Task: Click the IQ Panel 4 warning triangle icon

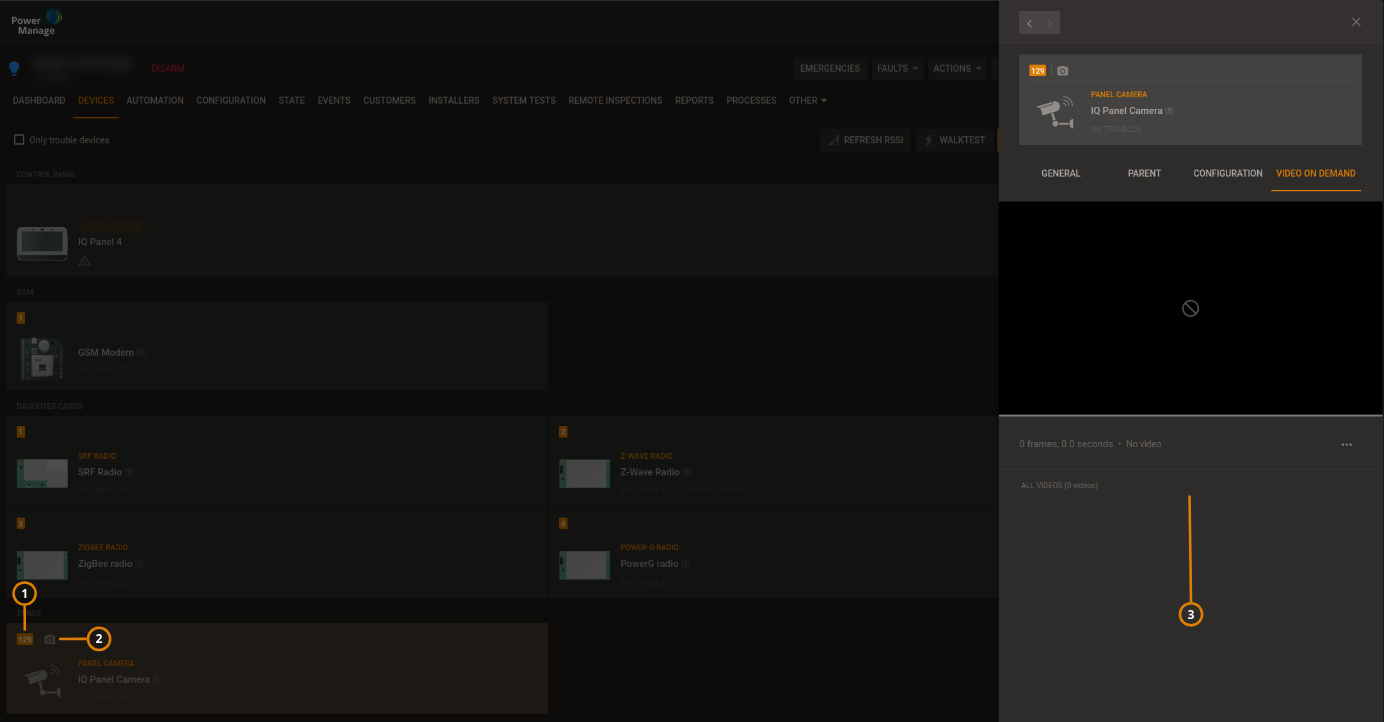Action: tap(84, 261)
